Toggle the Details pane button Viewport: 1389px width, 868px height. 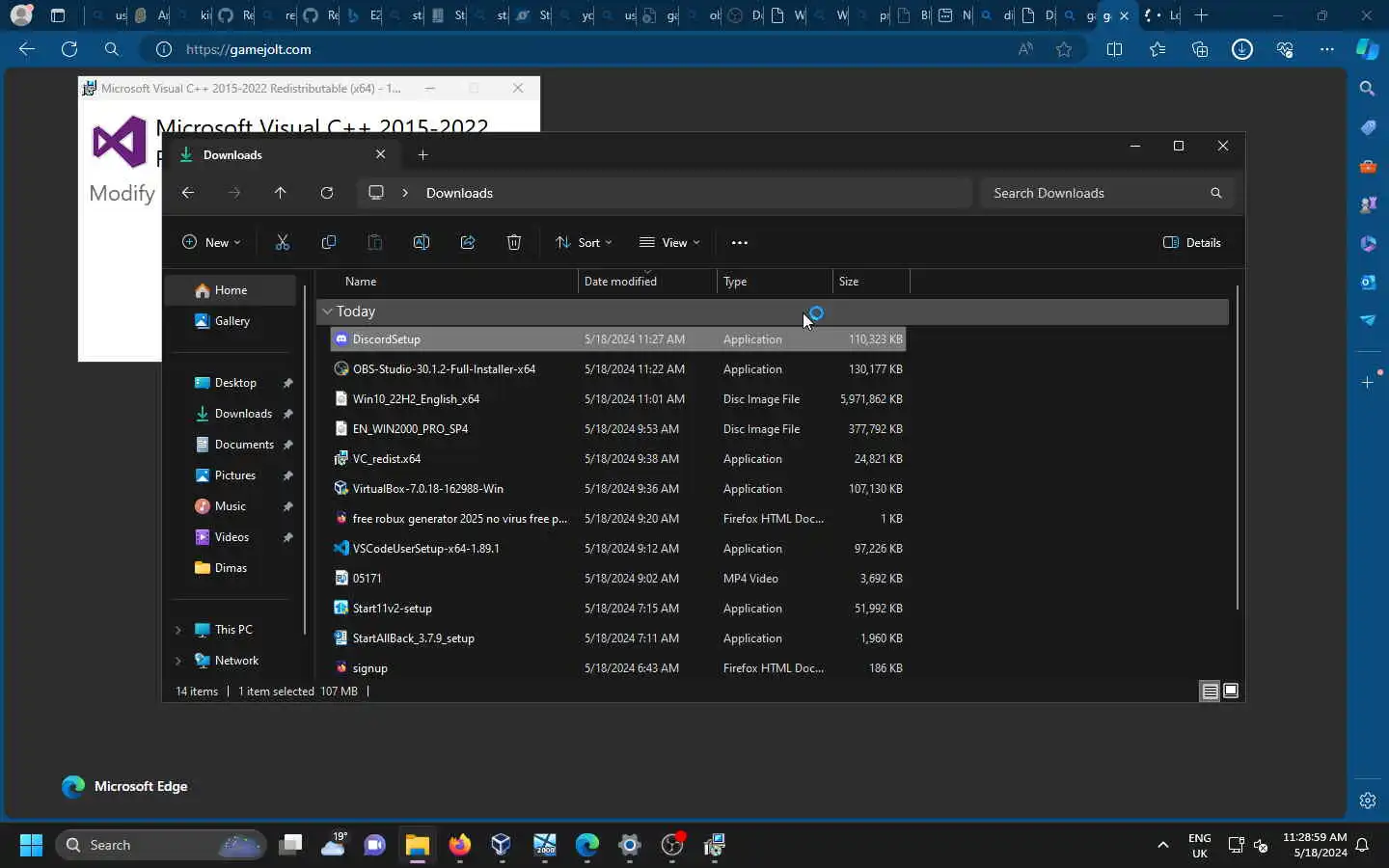[1192, 243]
